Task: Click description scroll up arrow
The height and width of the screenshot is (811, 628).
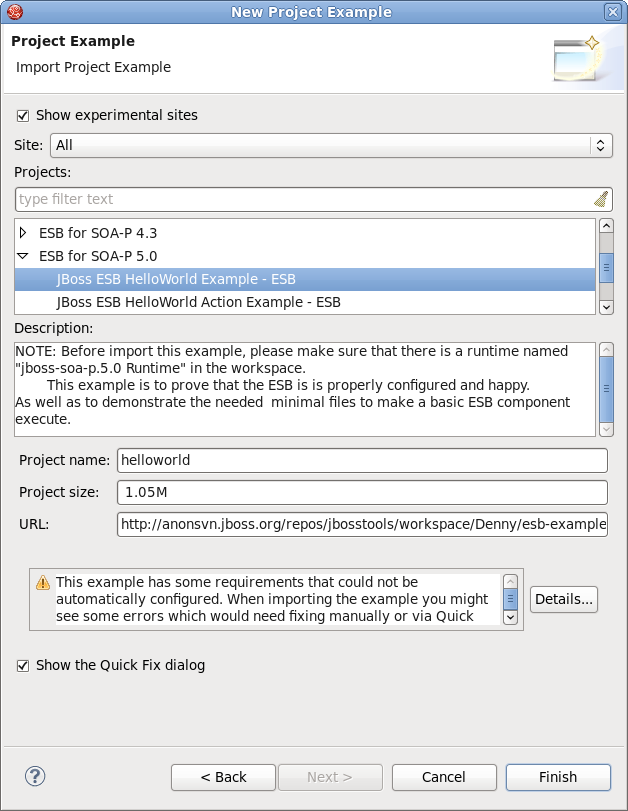Action: [x=606, y=350]
